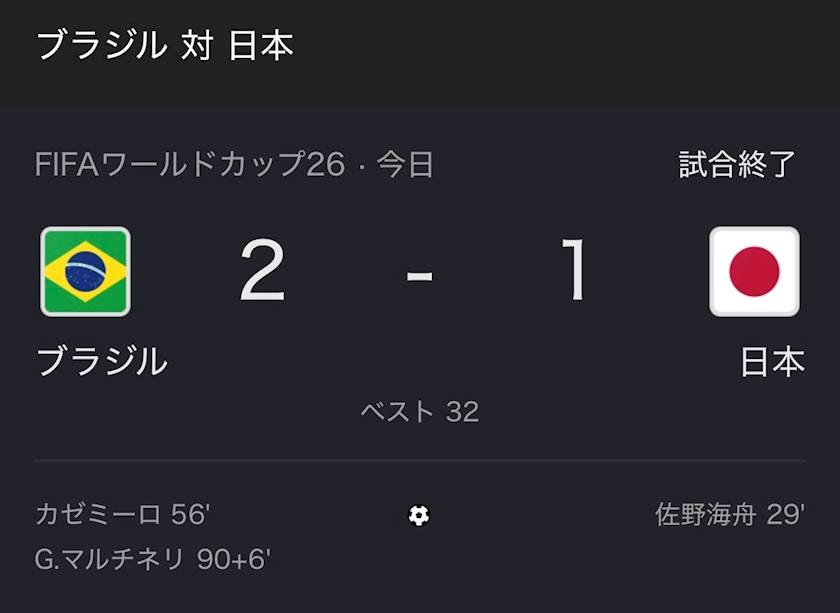The image size is (840, 613).
Task: Select the ブラジル team name under flag
Action: (x=102, y=361)
